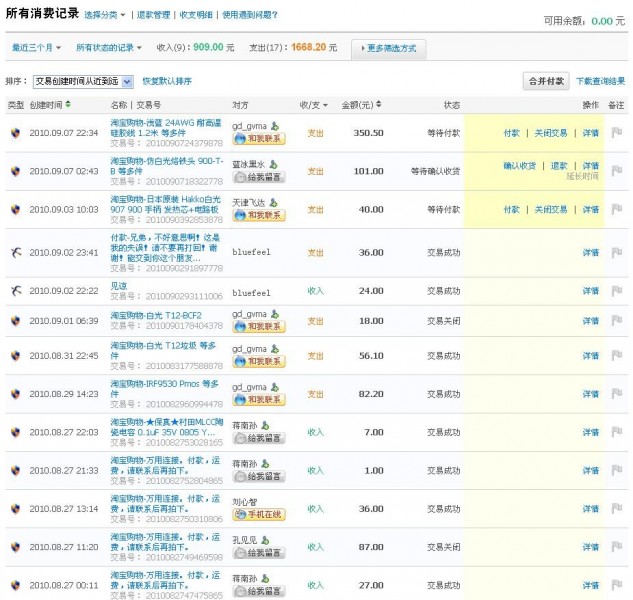Click 确认收货 on the 101.00 transaction
Image resolution: width=633 pixels, height=600 pixels.
pyautogui.click(x=519, y=166)
